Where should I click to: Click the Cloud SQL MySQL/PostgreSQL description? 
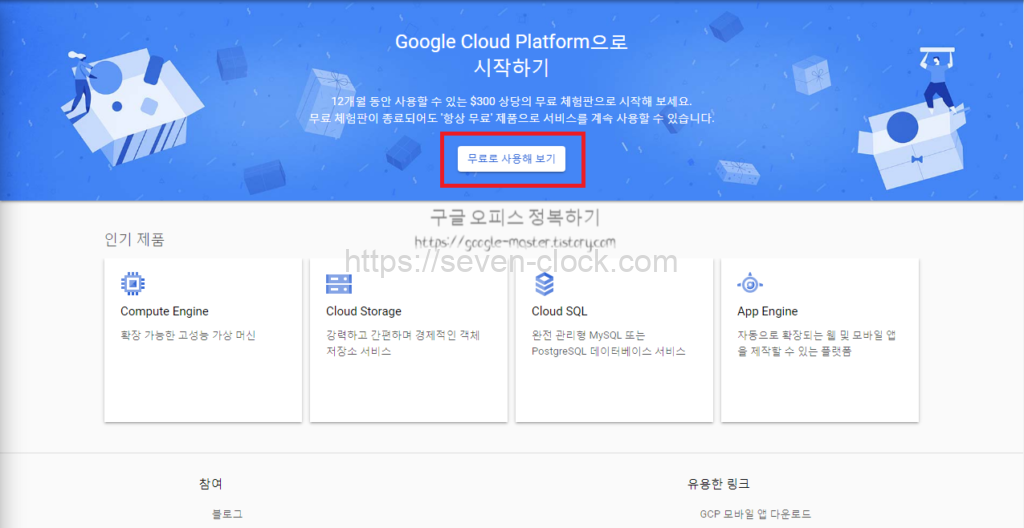point(608,343)
